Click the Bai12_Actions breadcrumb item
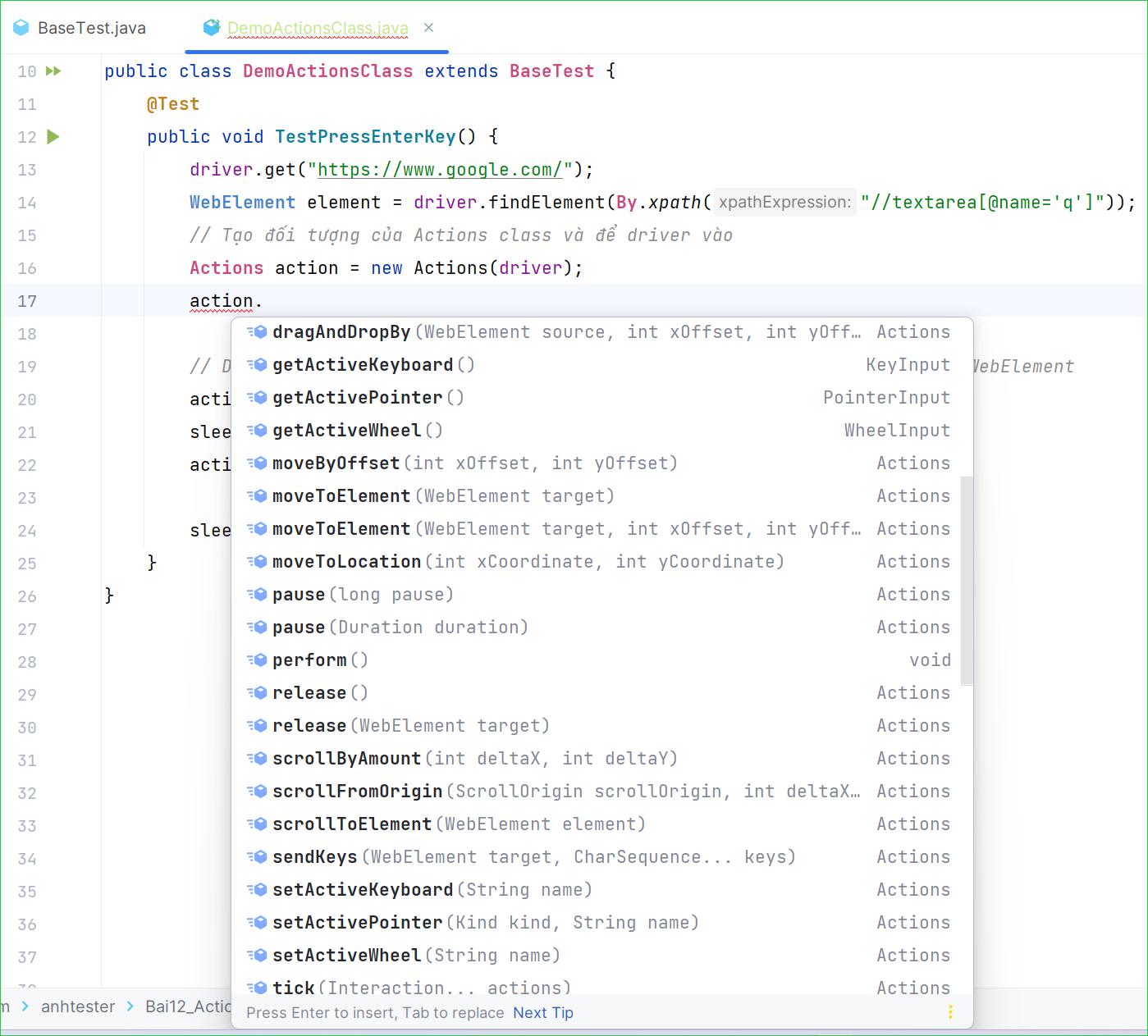Image resolution: width=1148 pixels, height=1036 pixels. pos(188,1006)
